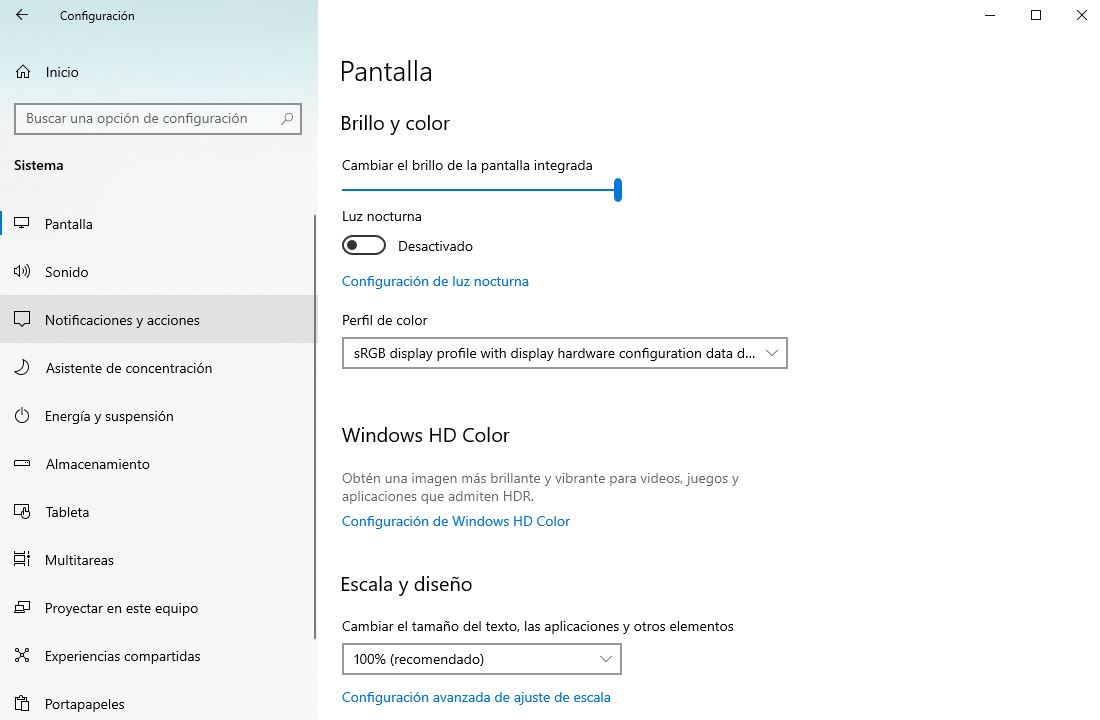Open Tableta settings from the sidebar
1100x720 pixels.
coord(22,511)
